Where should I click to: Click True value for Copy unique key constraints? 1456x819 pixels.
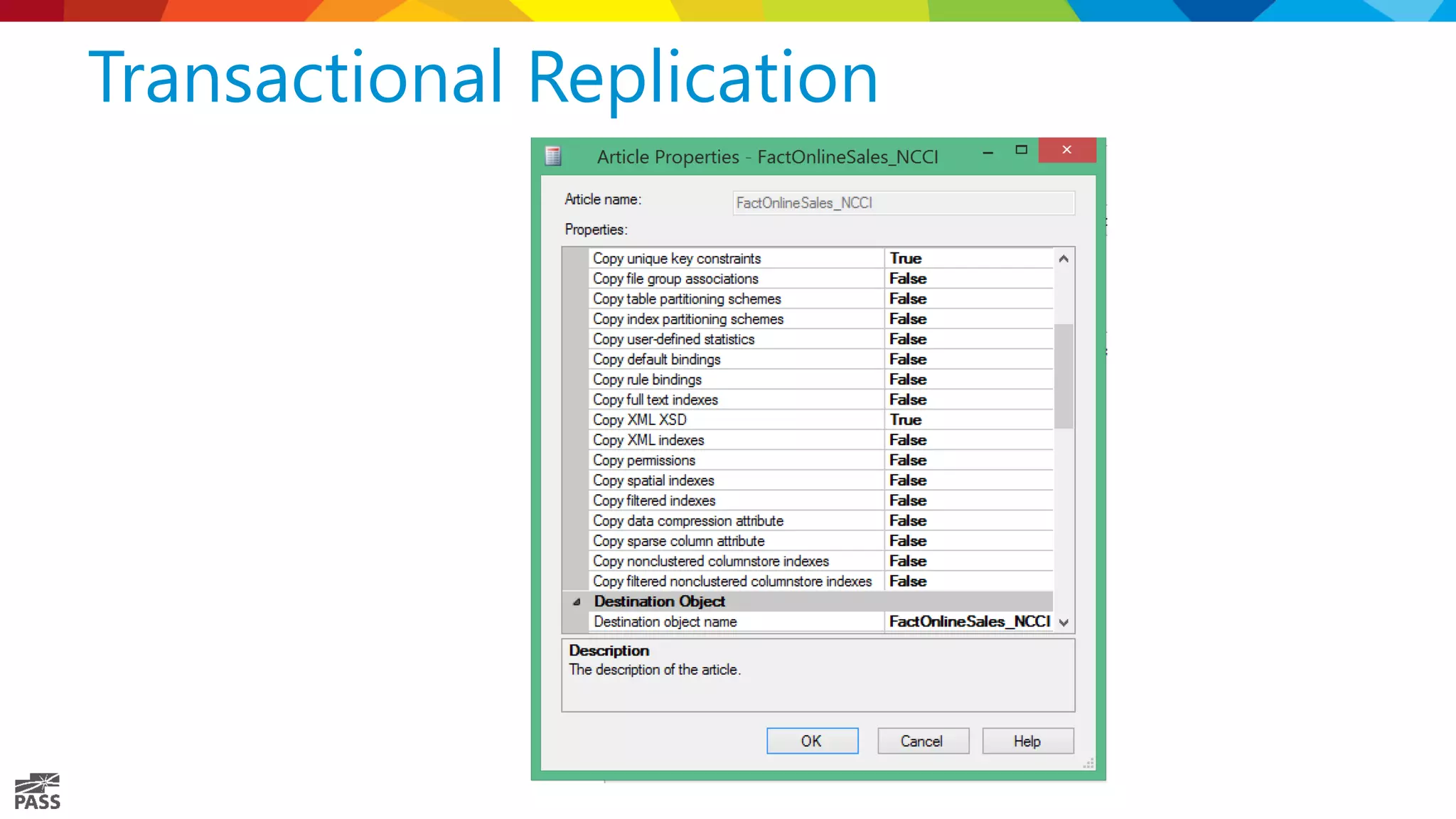click(906, 258)
